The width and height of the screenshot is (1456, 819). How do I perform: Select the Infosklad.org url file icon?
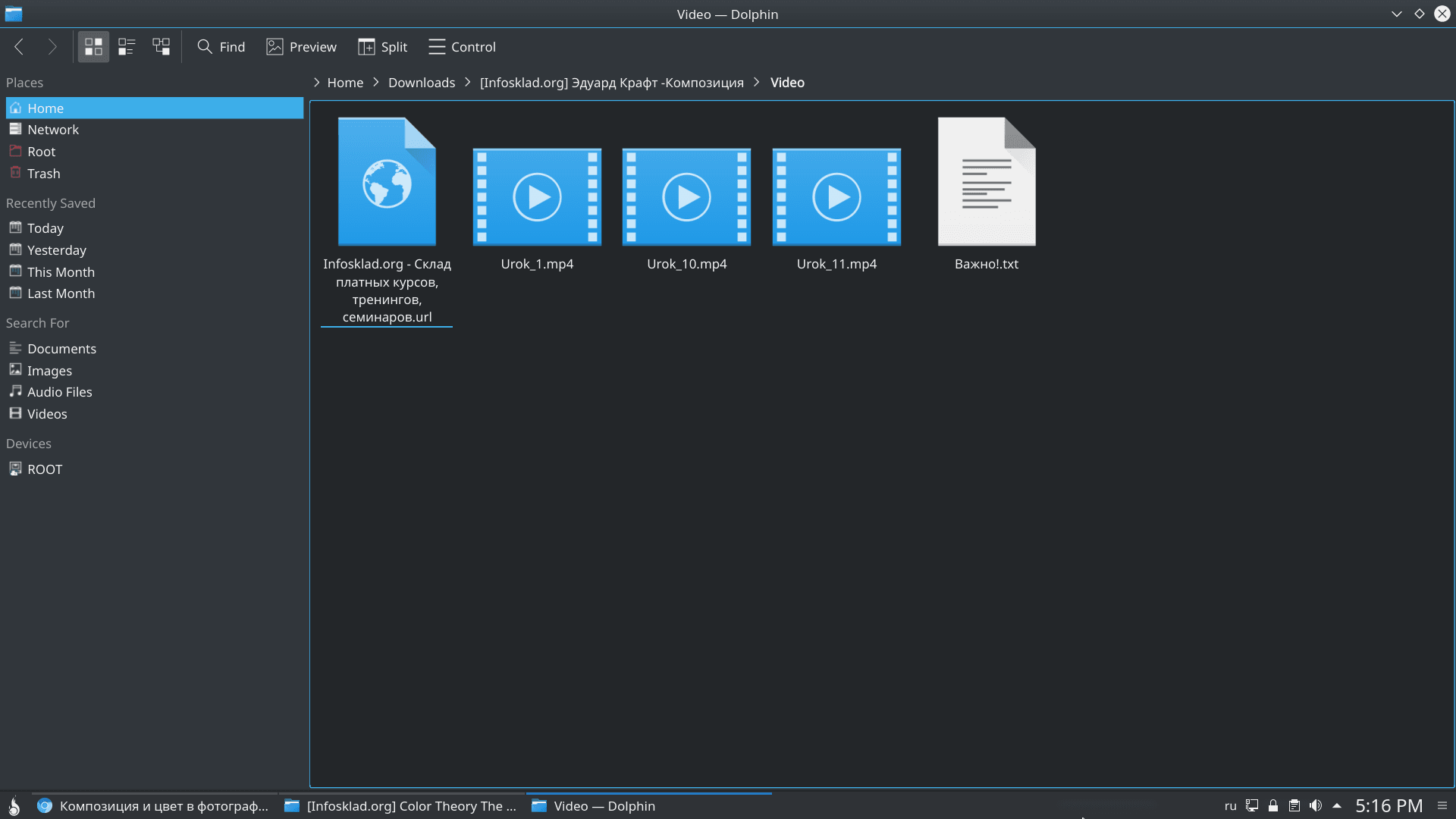pyautogui.click(x=387, y=181)
